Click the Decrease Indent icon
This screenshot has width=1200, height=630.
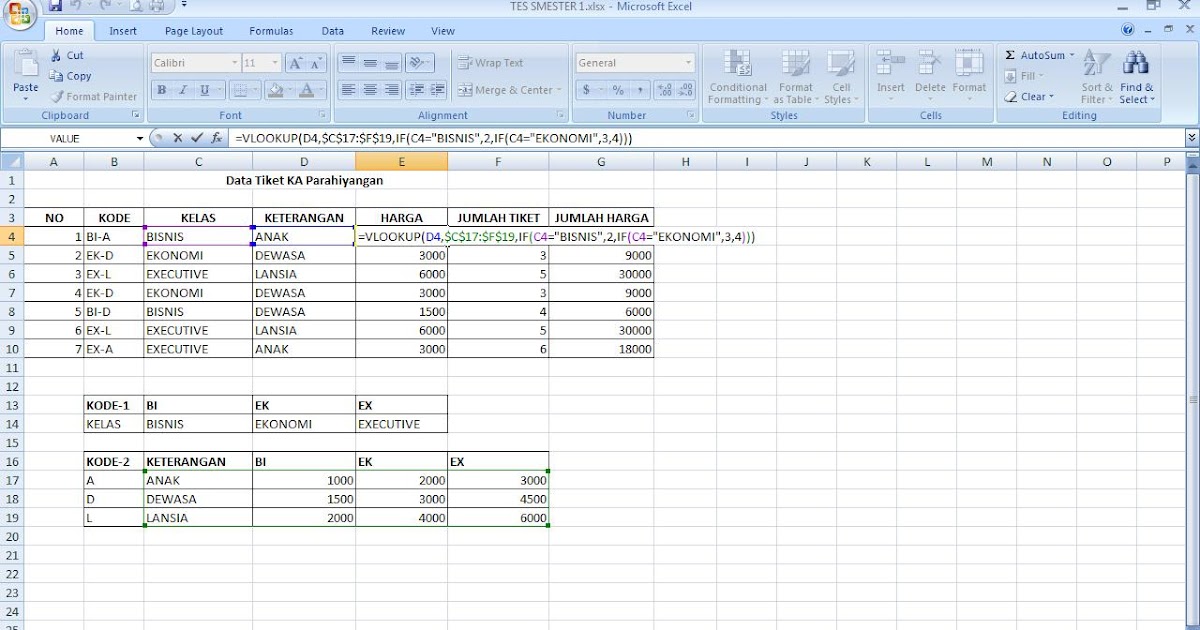coord(416,90)
